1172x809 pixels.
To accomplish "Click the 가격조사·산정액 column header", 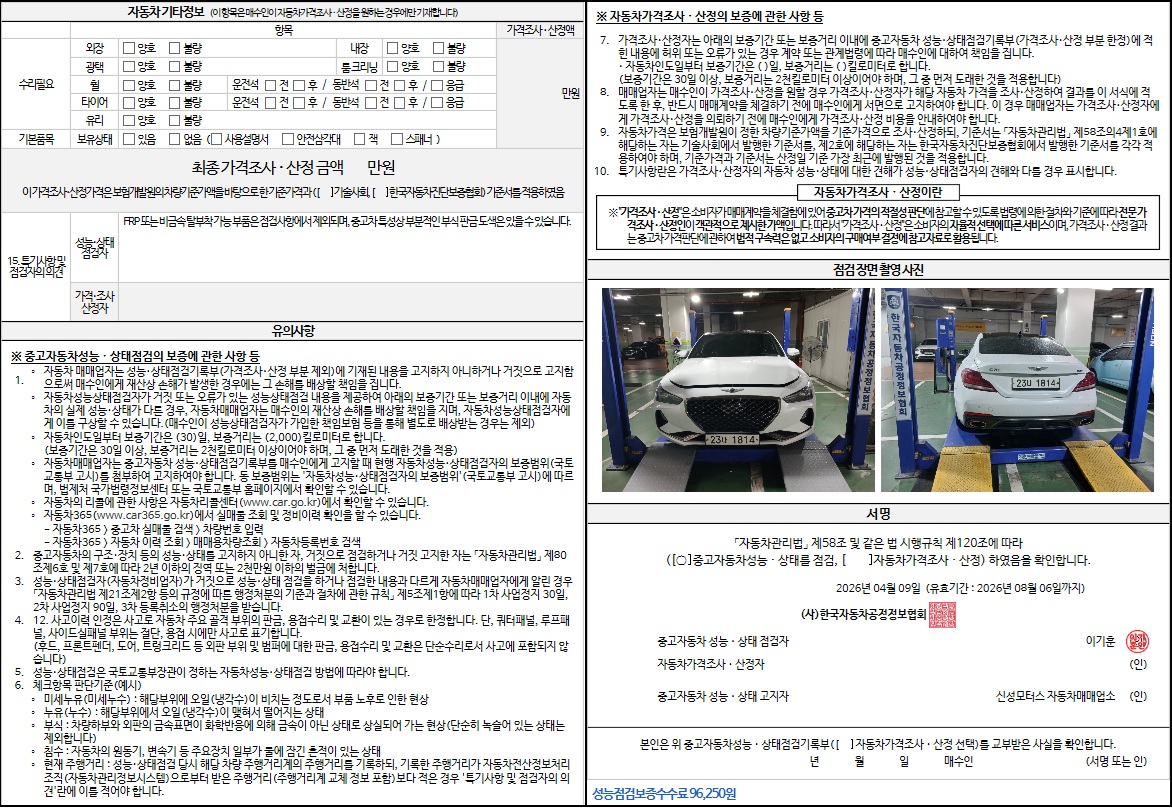I will (540, 30).
